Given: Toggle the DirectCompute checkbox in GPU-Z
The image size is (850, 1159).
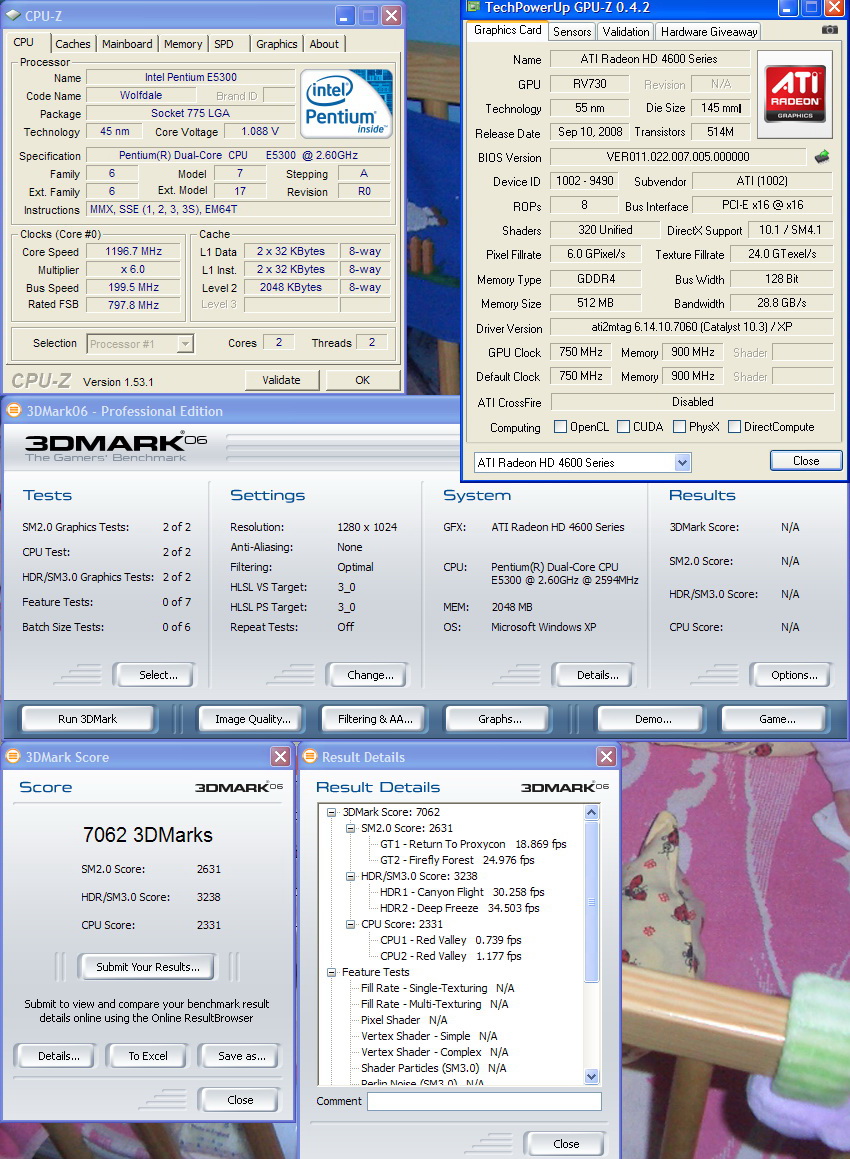Looking at the screenshot, I should coord(735,426).
